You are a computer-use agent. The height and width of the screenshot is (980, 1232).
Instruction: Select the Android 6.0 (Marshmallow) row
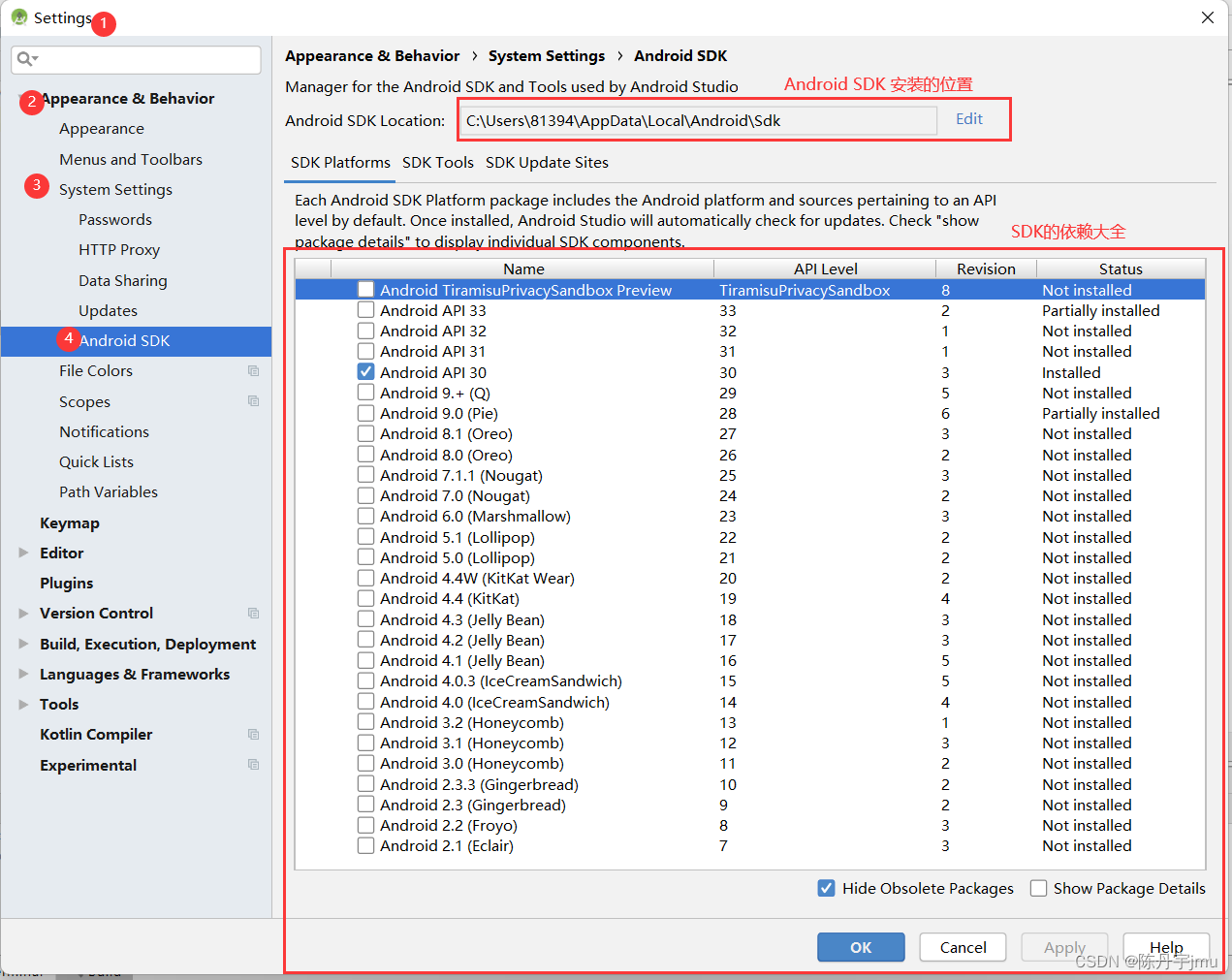(750, 517)
